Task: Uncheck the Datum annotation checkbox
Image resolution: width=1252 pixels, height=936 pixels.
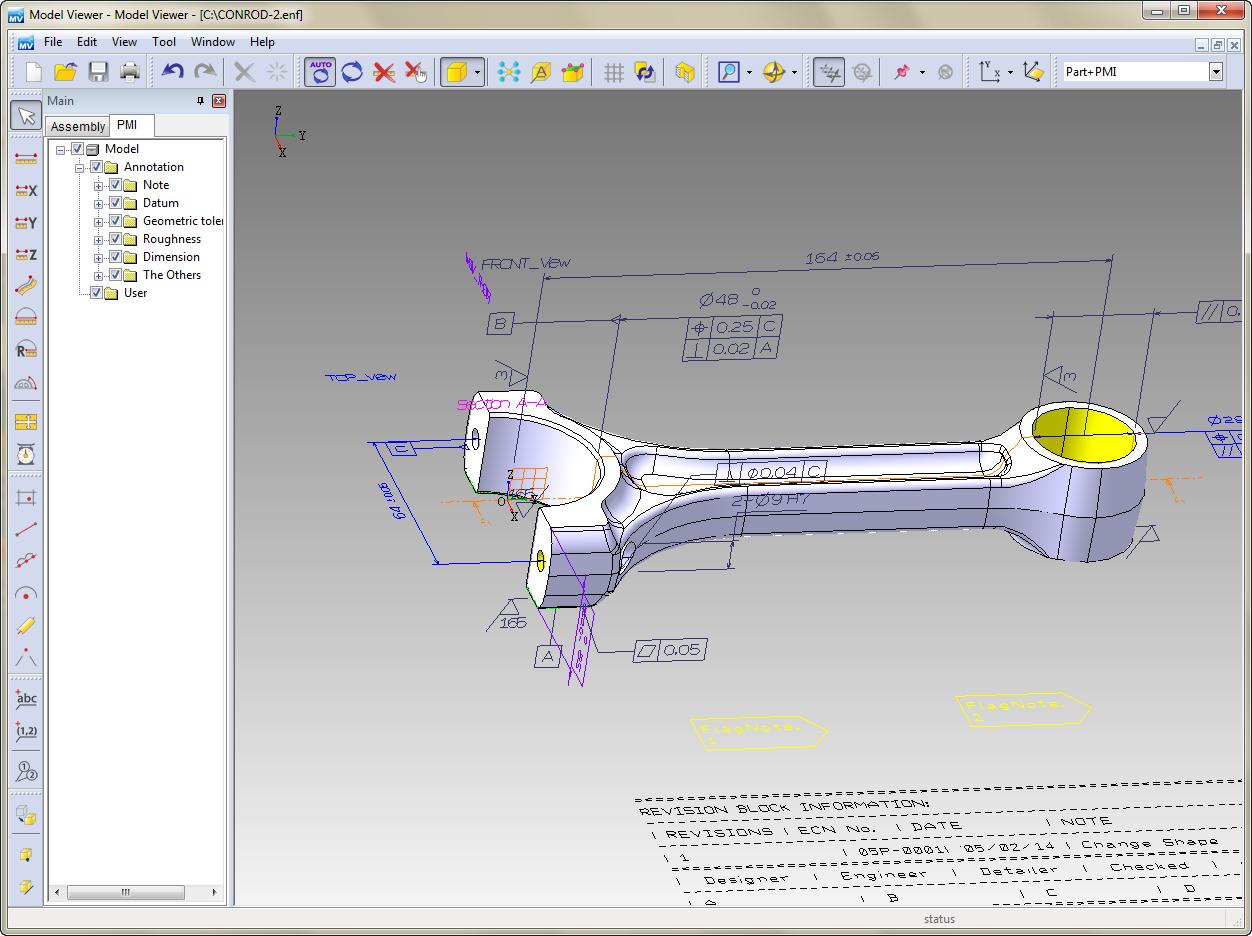Action: pos(115,202)
